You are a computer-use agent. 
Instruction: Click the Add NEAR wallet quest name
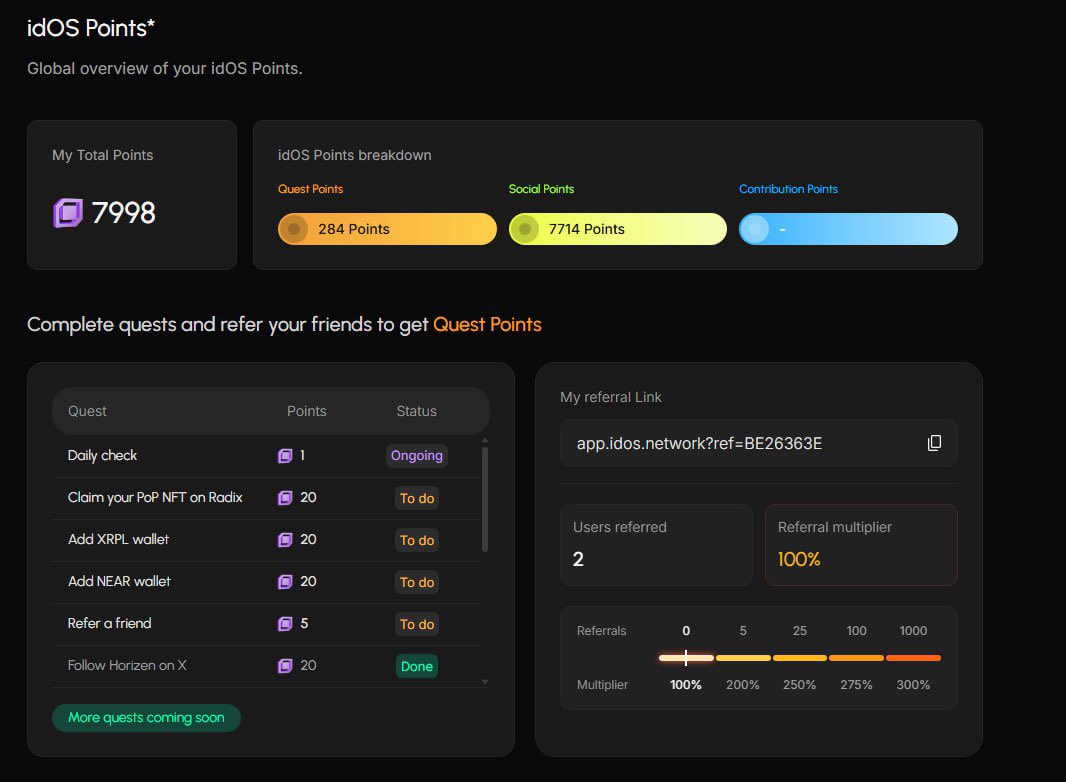pos(119,581)
